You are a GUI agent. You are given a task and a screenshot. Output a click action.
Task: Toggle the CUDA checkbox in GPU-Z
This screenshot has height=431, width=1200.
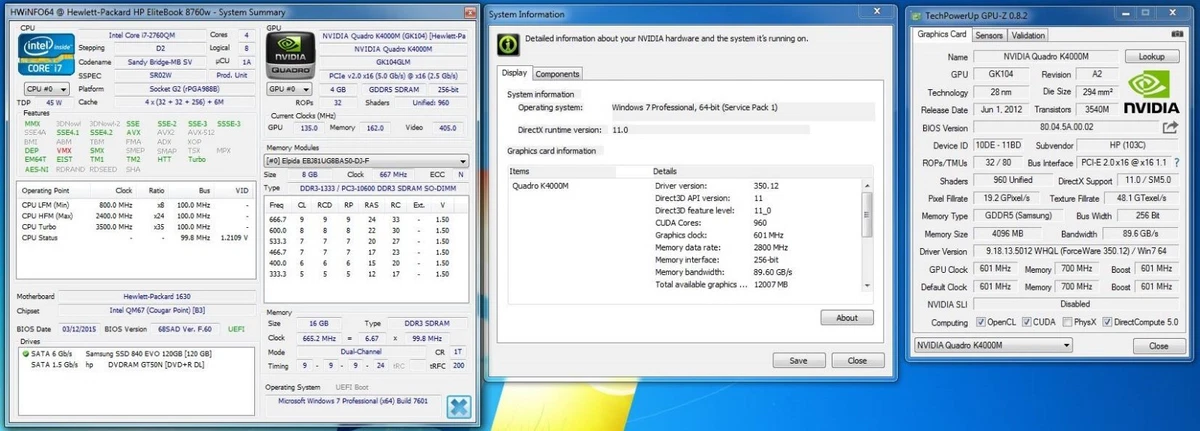1029,322
